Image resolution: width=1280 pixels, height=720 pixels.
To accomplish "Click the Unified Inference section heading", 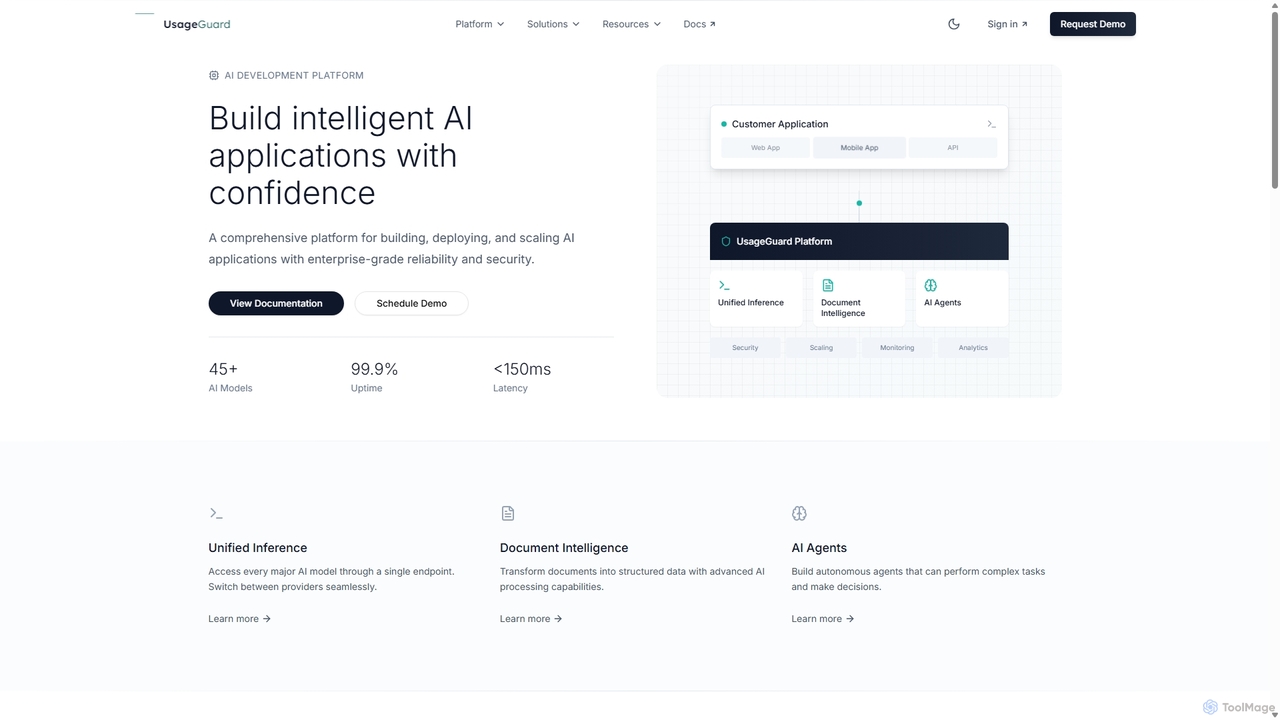I will [258, 548].
